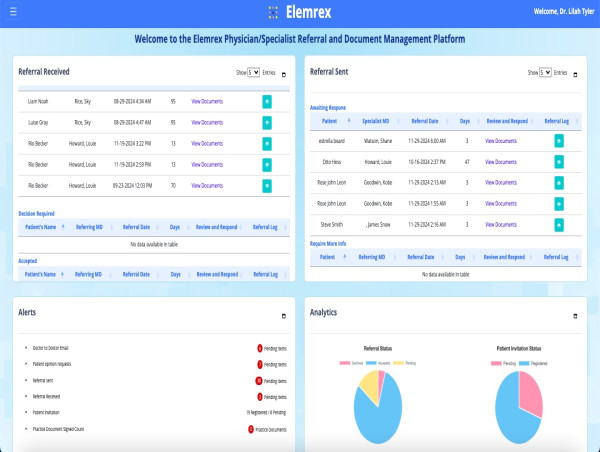The width and height of the screenshot is (600, 452).
Task: Open the hamburger navigation menu
Action: pyautogui.click(x=13, y=12)
